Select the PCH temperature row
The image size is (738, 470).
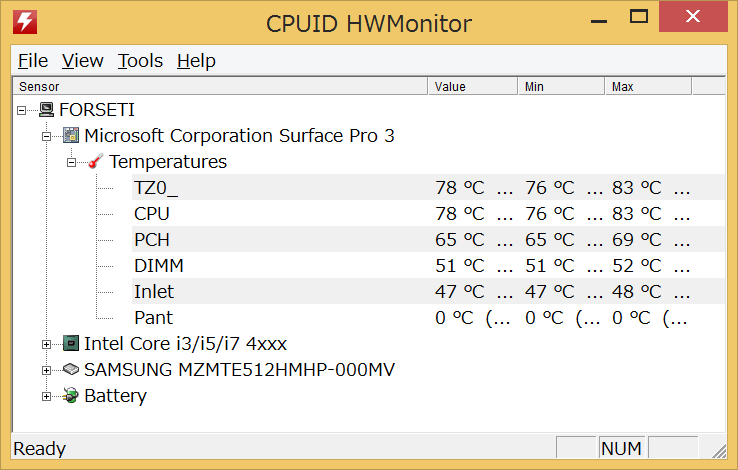[x=153, y=240]
